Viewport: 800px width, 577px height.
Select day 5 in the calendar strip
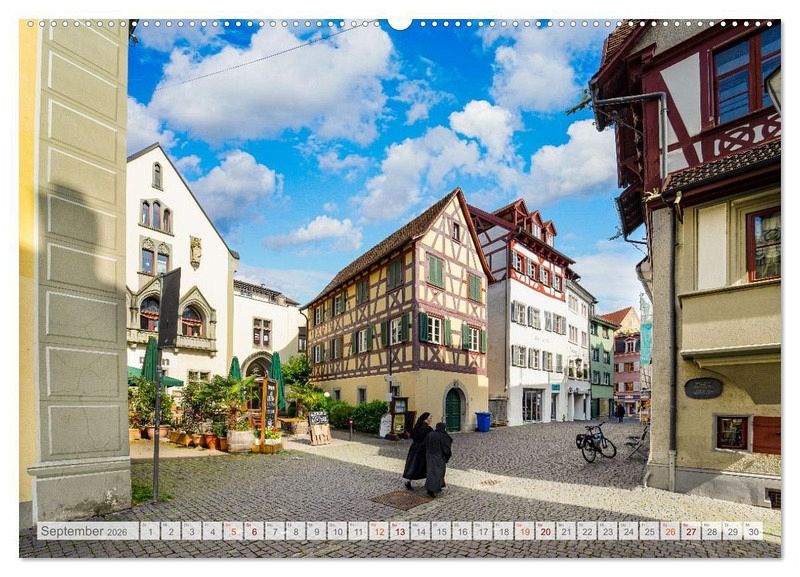coord(233,531)
